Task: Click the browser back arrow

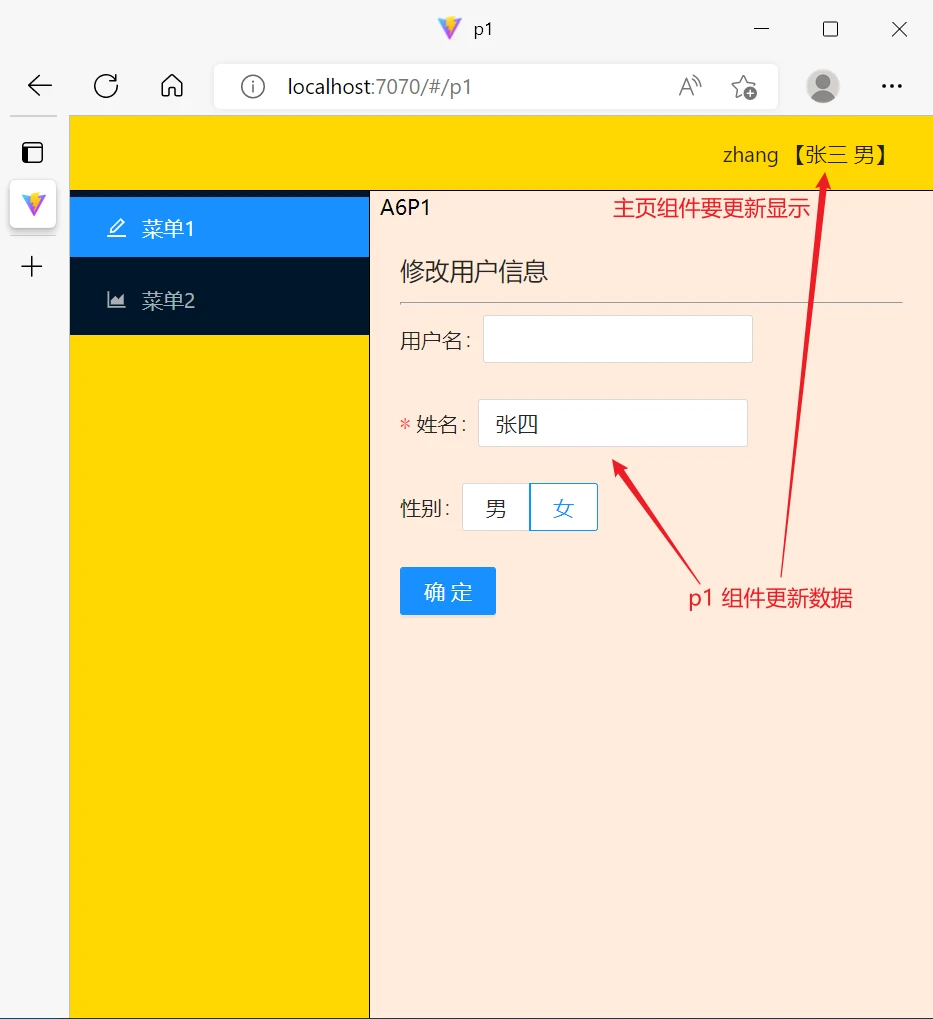Action: 40,87
